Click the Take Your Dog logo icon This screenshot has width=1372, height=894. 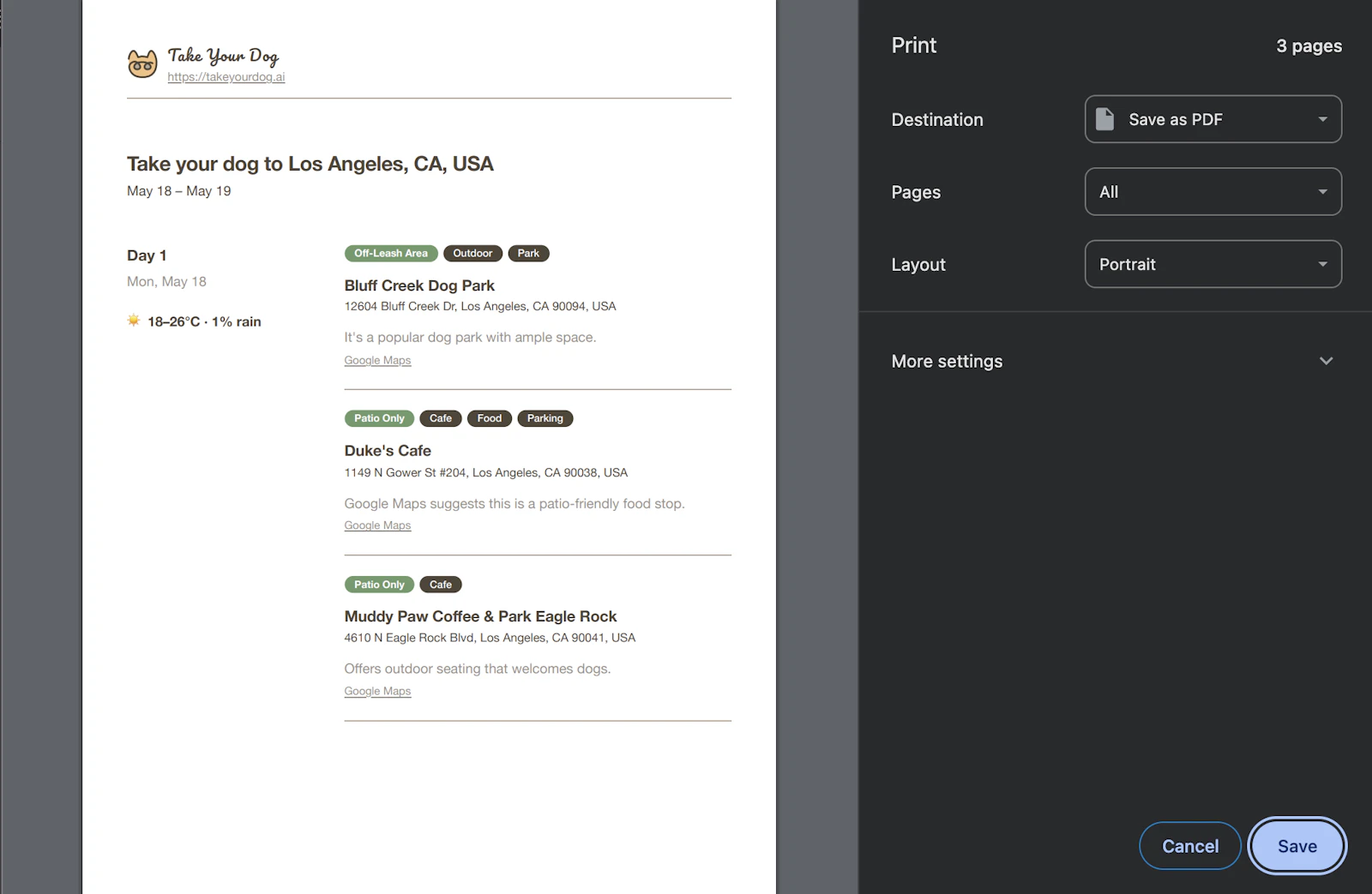point(142,63)
